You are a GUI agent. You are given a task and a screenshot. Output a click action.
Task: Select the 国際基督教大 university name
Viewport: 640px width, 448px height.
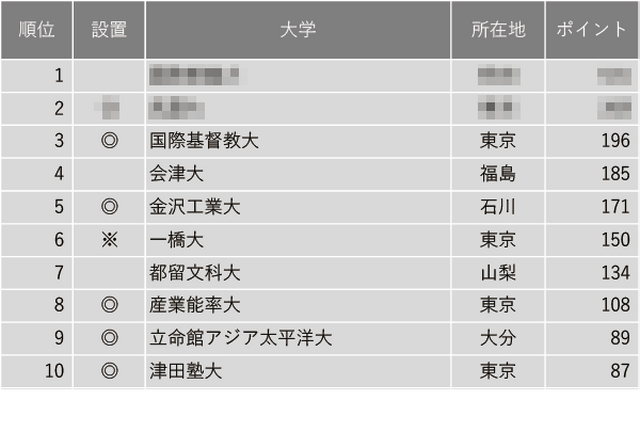(203, 141)
